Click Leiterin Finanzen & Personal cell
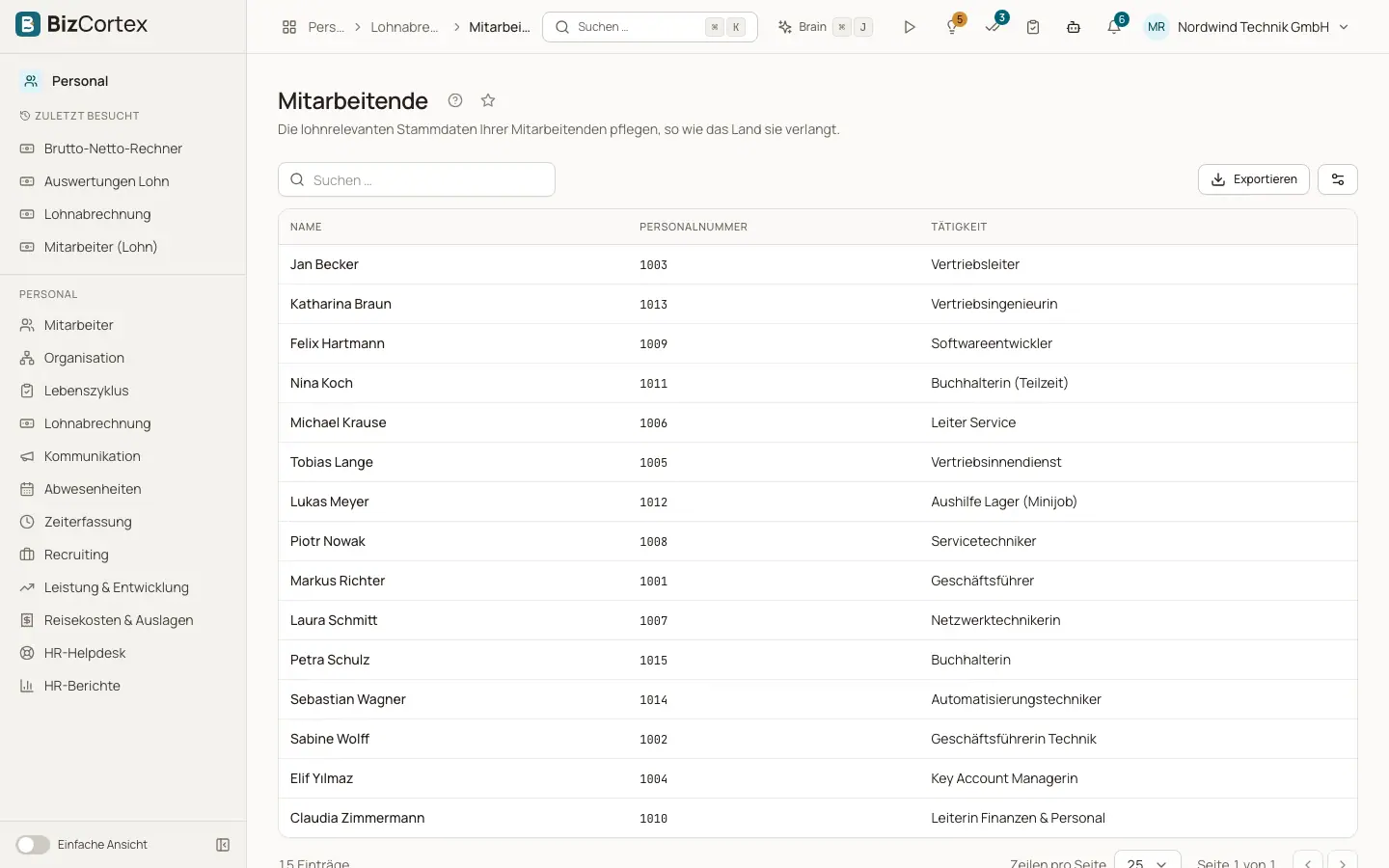The image size is (1389, 868). [x=1018, y=818]
